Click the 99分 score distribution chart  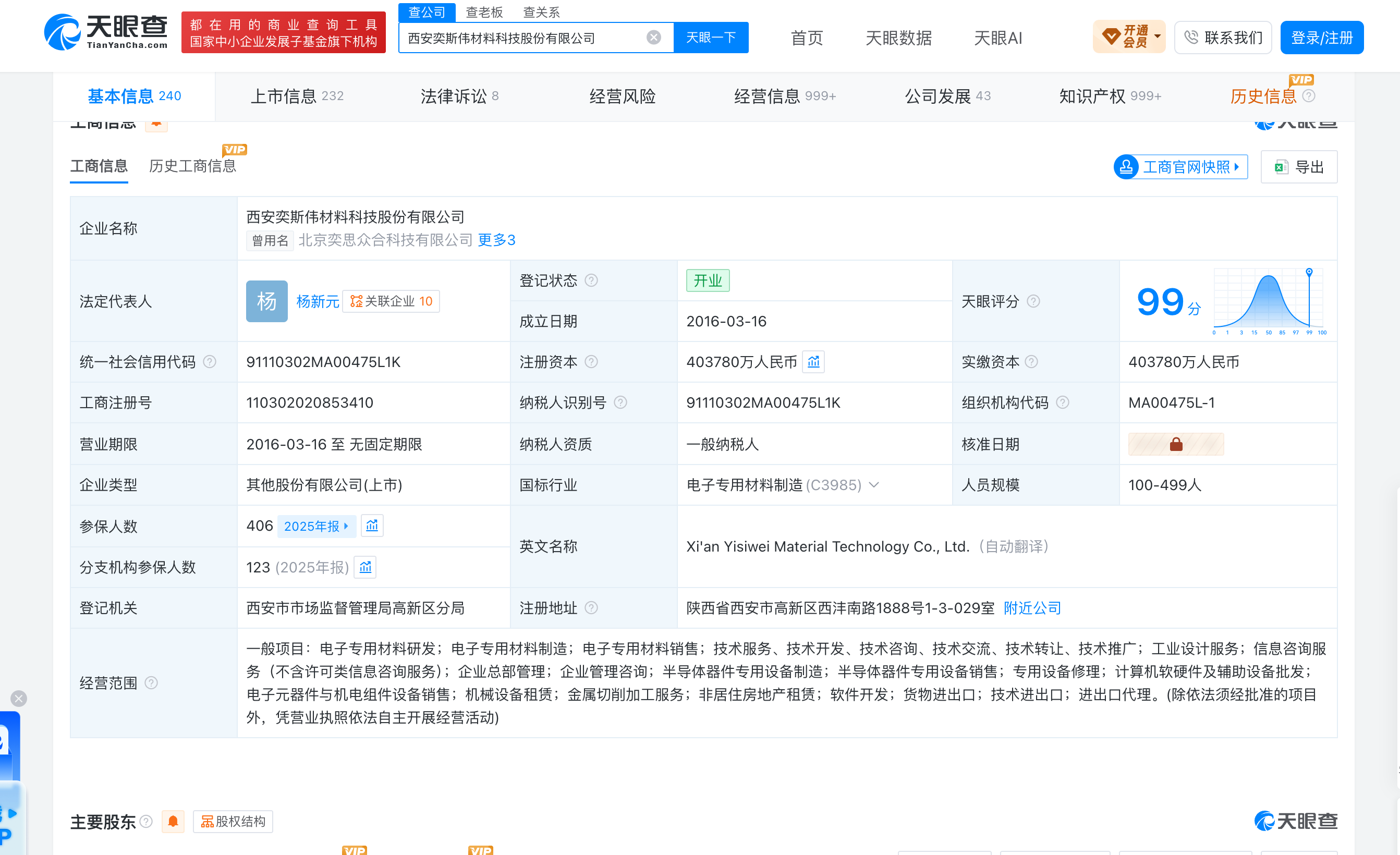1269,301
